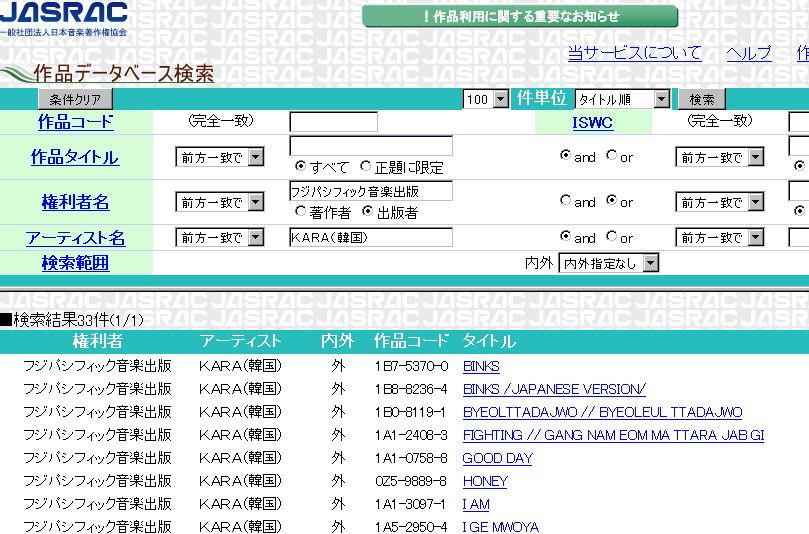The width and height of the screenshot is (809, 534).
Task: Select 'or' radio in 権利者名 row
Action: click(611, 200)
